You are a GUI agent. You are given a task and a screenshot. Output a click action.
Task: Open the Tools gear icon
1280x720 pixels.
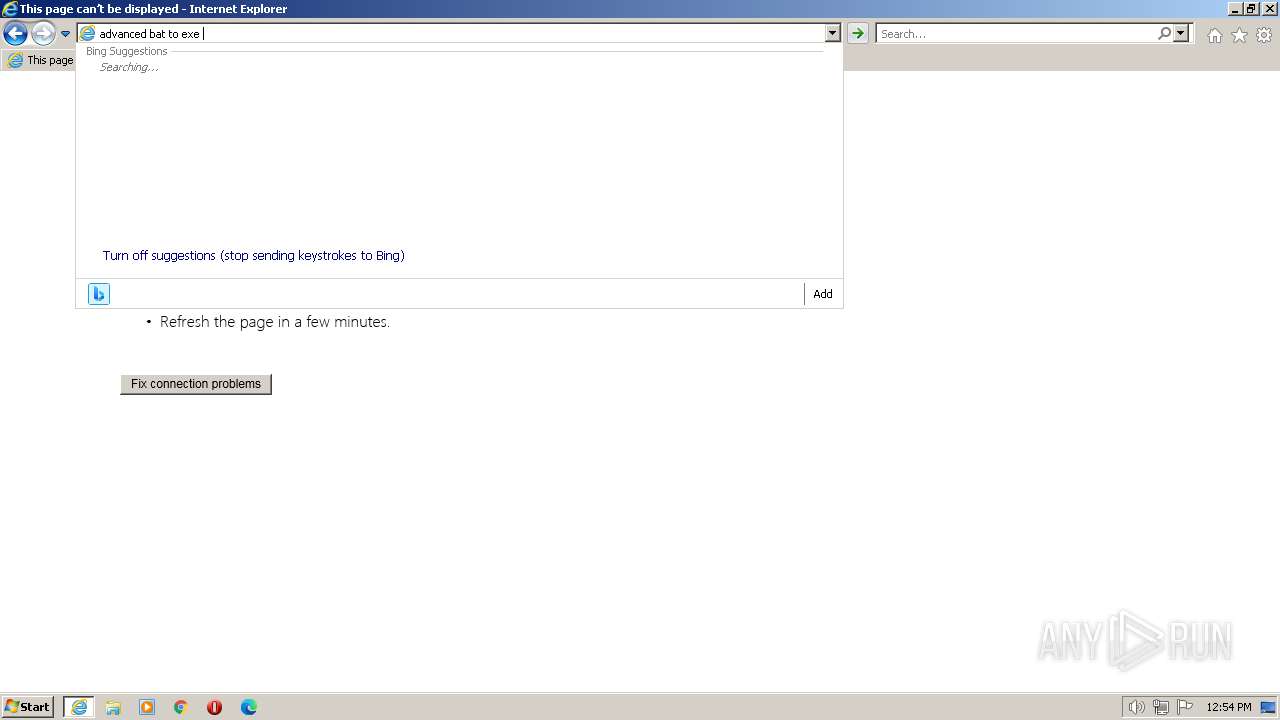tap(1264, 35)
